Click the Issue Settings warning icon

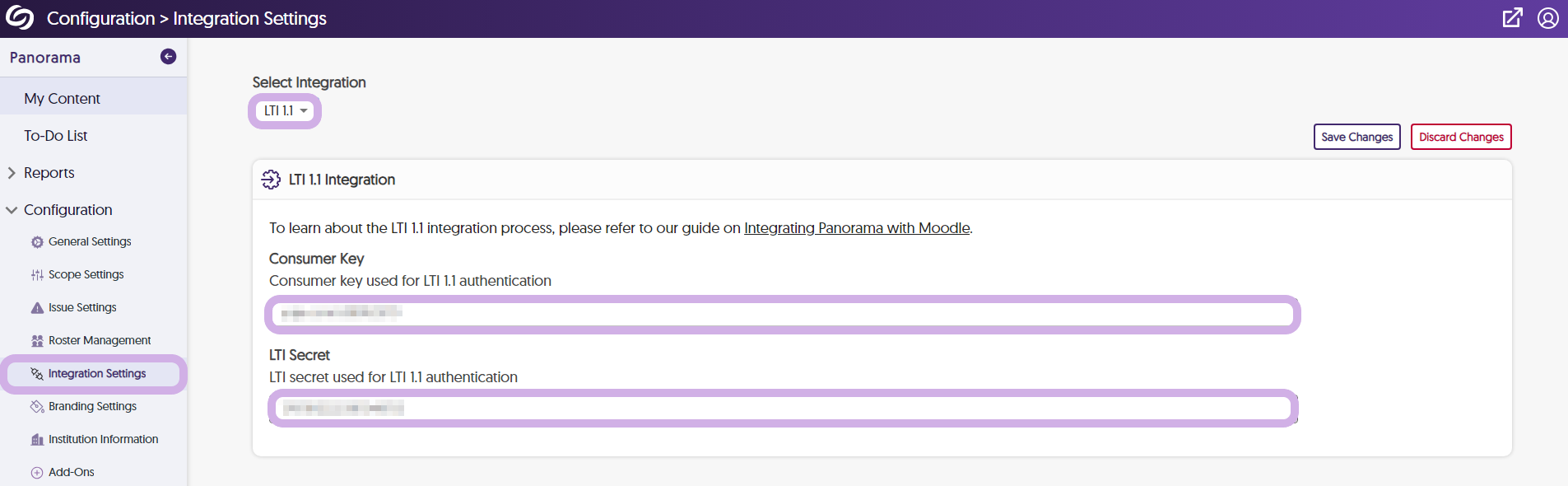37,308
